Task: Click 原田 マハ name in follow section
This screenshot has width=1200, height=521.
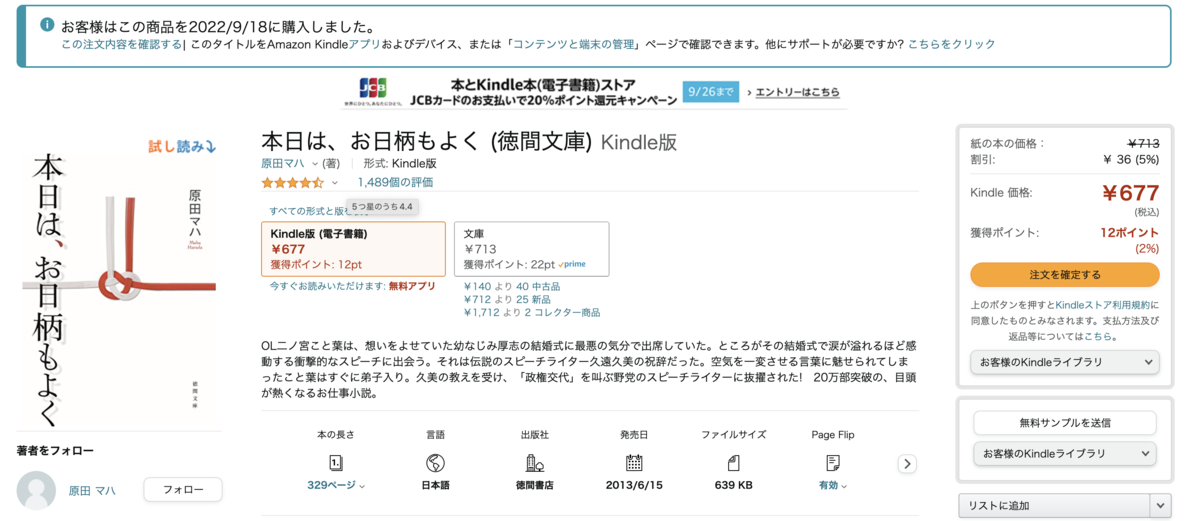Action: pyautogui.click(x=92, y=491)
